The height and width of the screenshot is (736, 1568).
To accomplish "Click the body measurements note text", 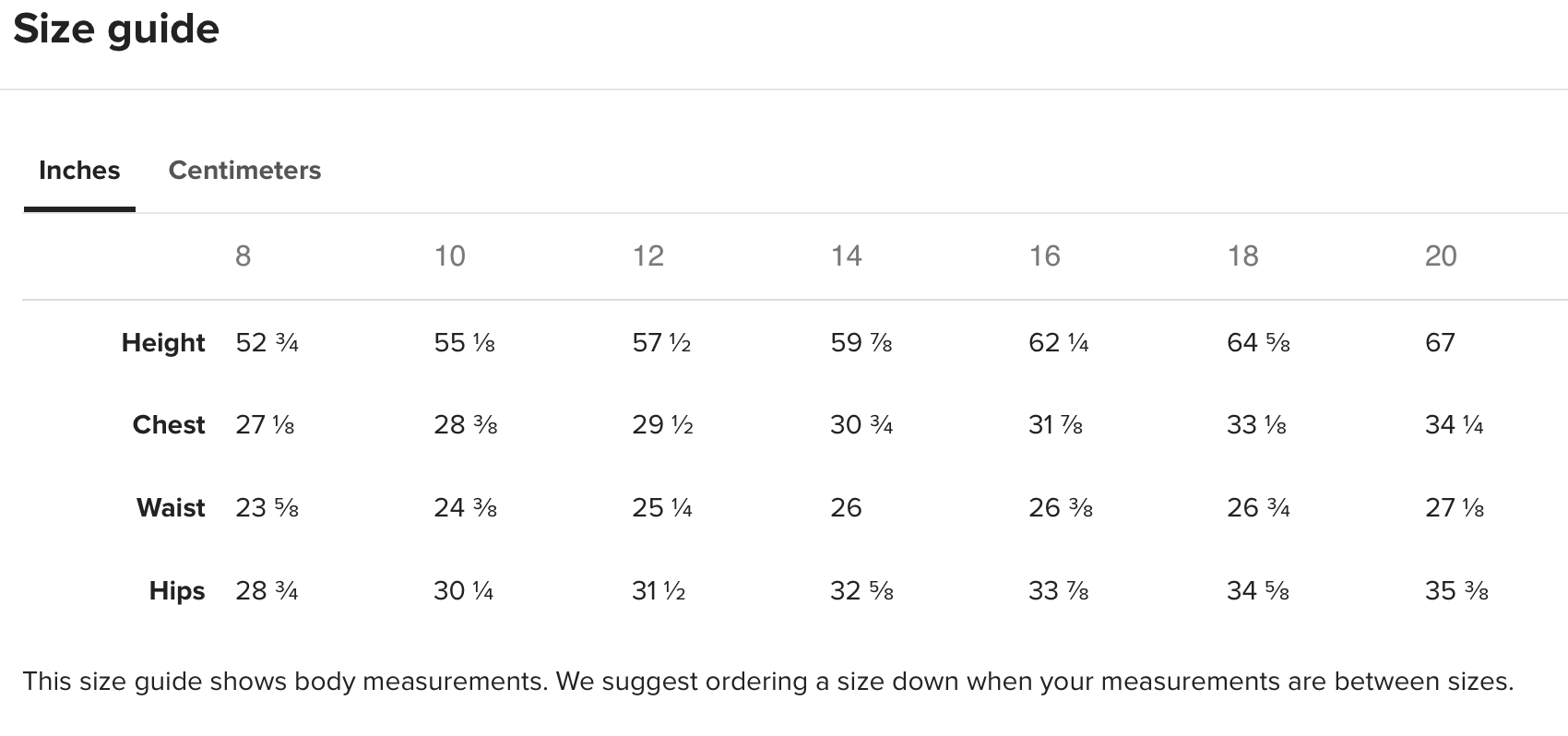I will pyautogui.click(x=767, y=682).
